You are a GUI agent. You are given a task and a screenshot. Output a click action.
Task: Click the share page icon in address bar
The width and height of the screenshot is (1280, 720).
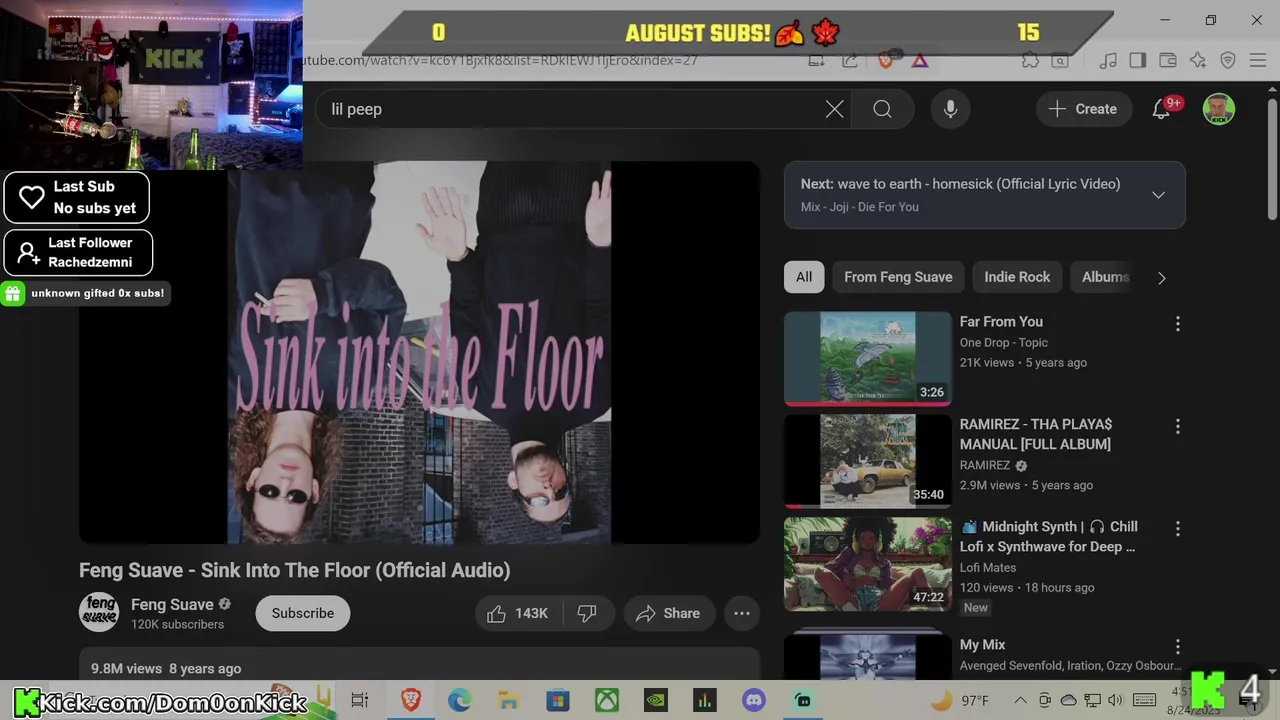(x=849, y=60)
